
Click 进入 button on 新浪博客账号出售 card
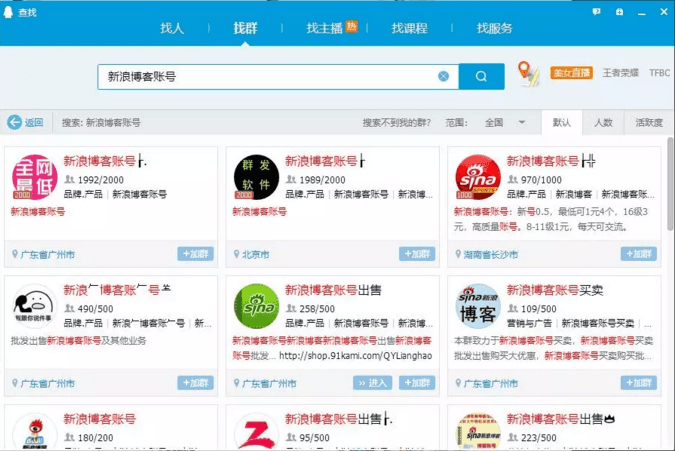click(x=373, y=383)
